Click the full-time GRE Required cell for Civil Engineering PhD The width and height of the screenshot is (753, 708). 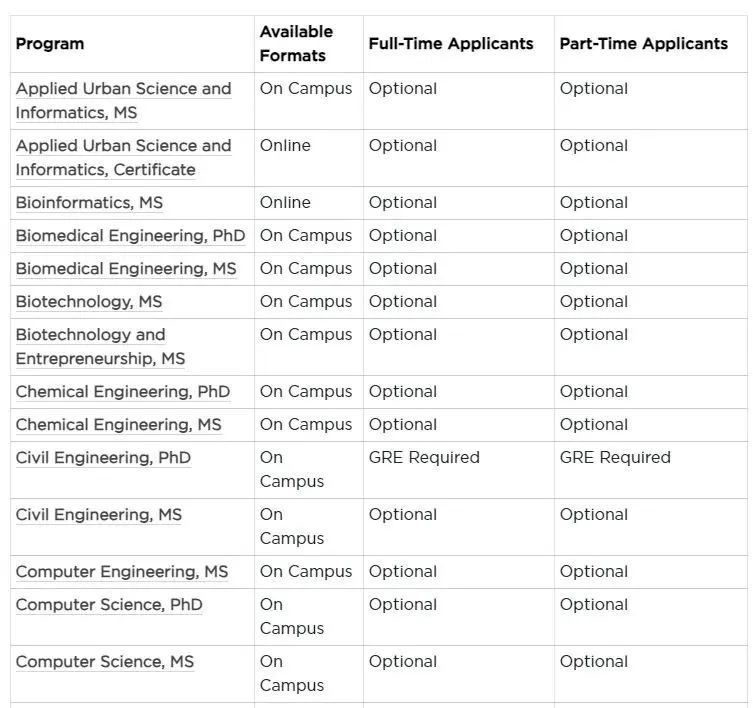pos(424,458)
